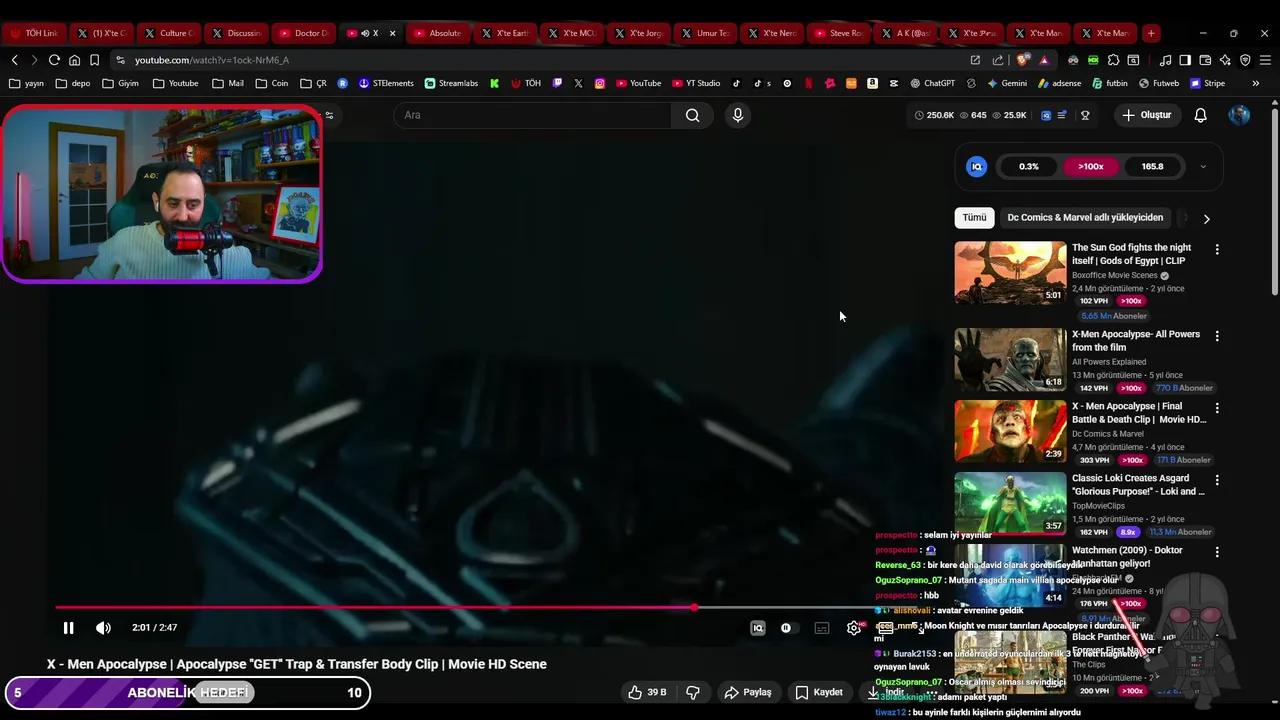This screenshot has width=1280, height=720.
Task: Show more filter chips with right arrow
Action: (1206, 218)
